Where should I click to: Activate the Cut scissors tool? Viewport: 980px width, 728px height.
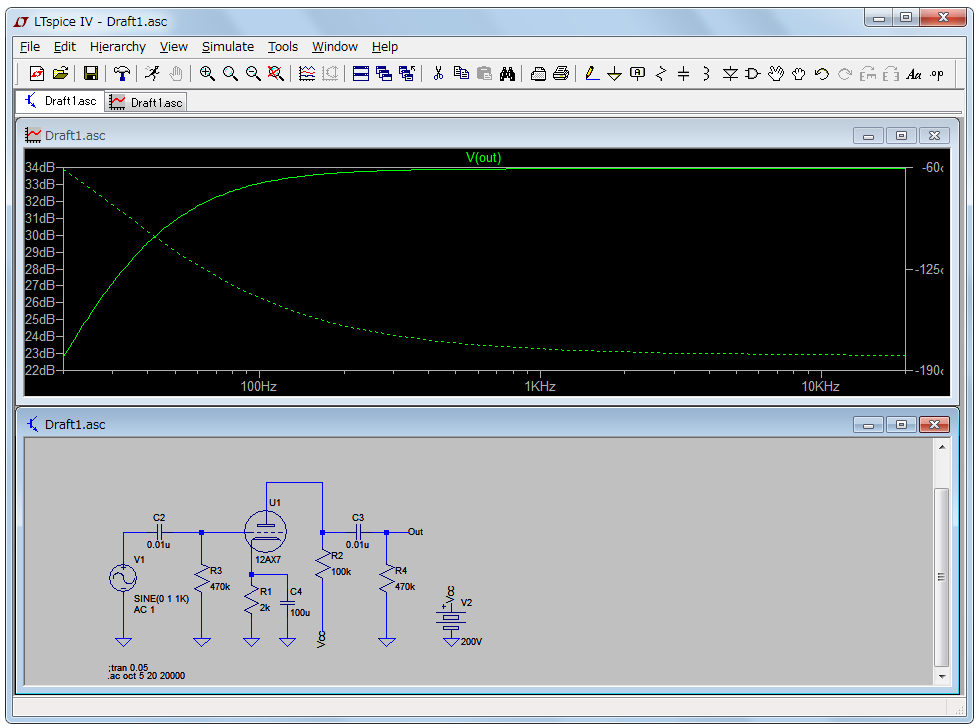438,73
